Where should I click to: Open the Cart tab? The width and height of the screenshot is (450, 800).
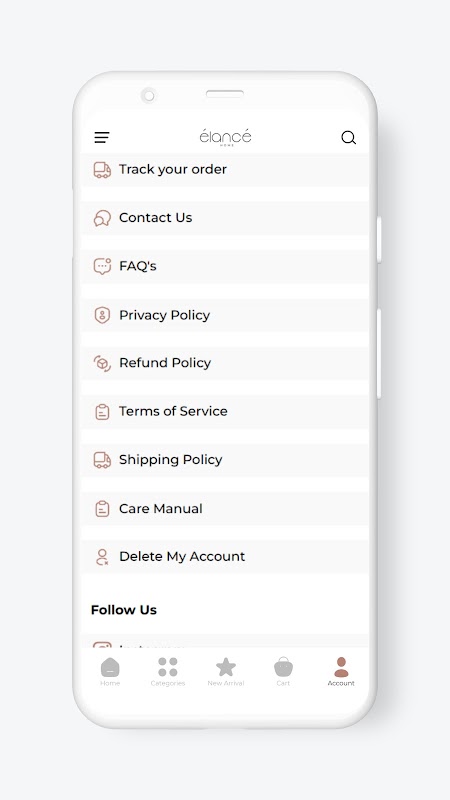click(283, 671)
